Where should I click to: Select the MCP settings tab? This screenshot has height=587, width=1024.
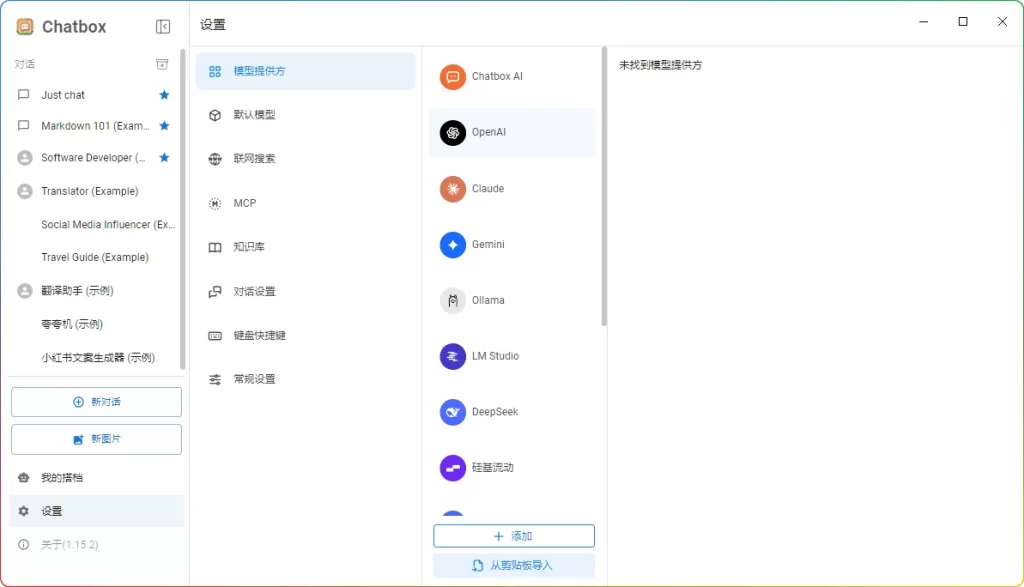[x=305, y=203]
